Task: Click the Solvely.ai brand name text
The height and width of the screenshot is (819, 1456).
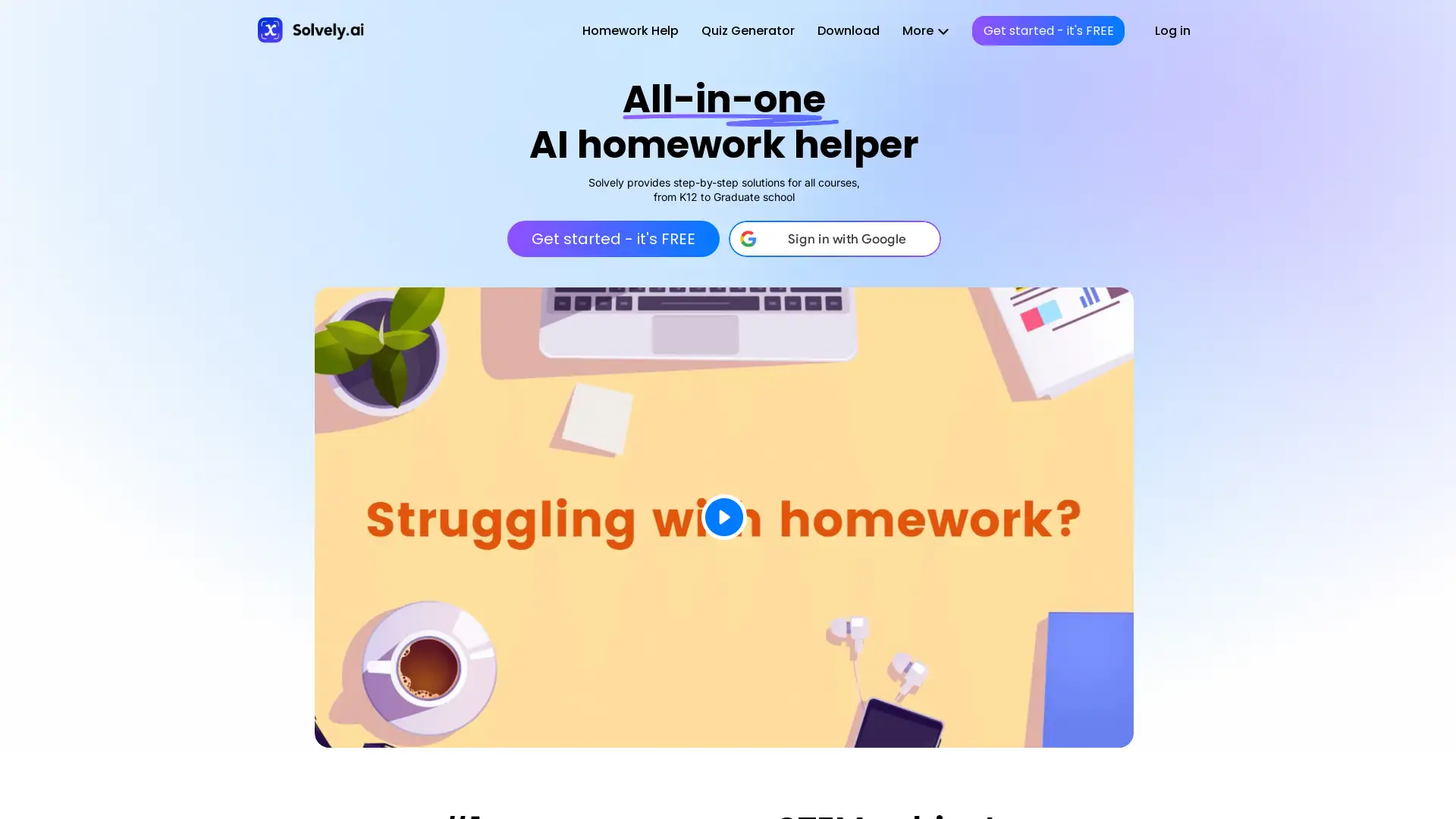Action: 328,30
